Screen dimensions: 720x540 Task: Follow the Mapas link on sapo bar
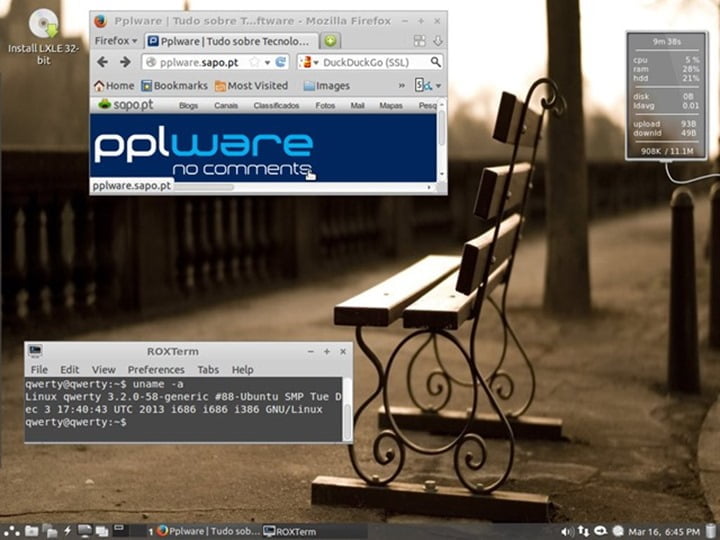(391, 106)
